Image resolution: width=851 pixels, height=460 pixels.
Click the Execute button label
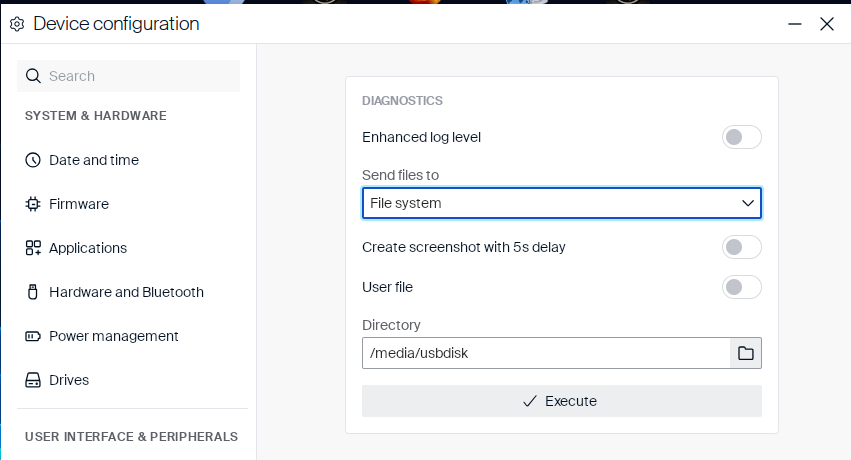(571, 401)
